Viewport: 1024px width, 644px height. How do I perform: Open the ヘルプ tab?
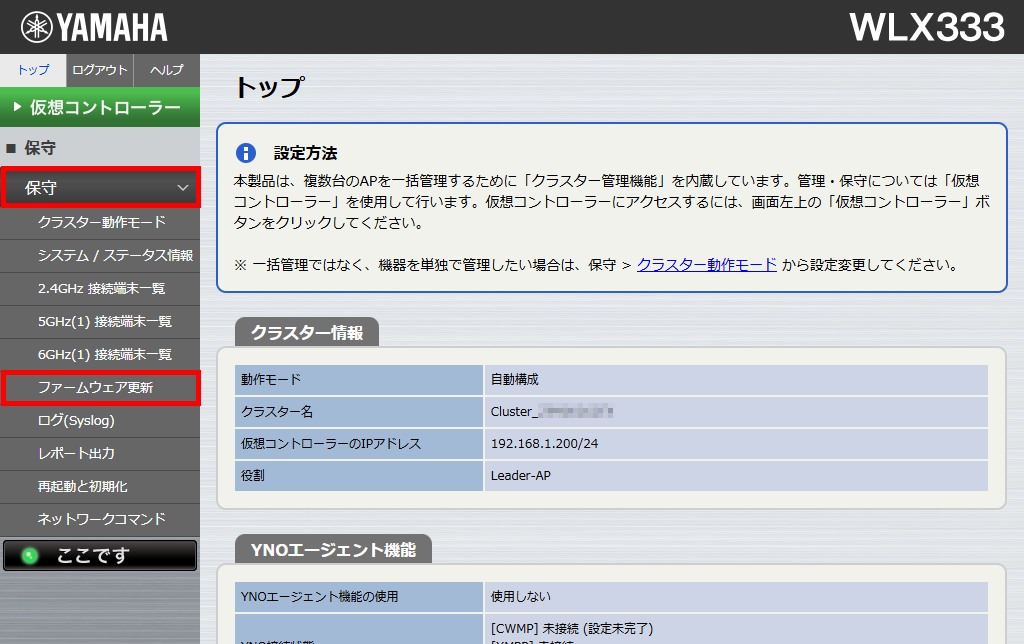point(167,70)
